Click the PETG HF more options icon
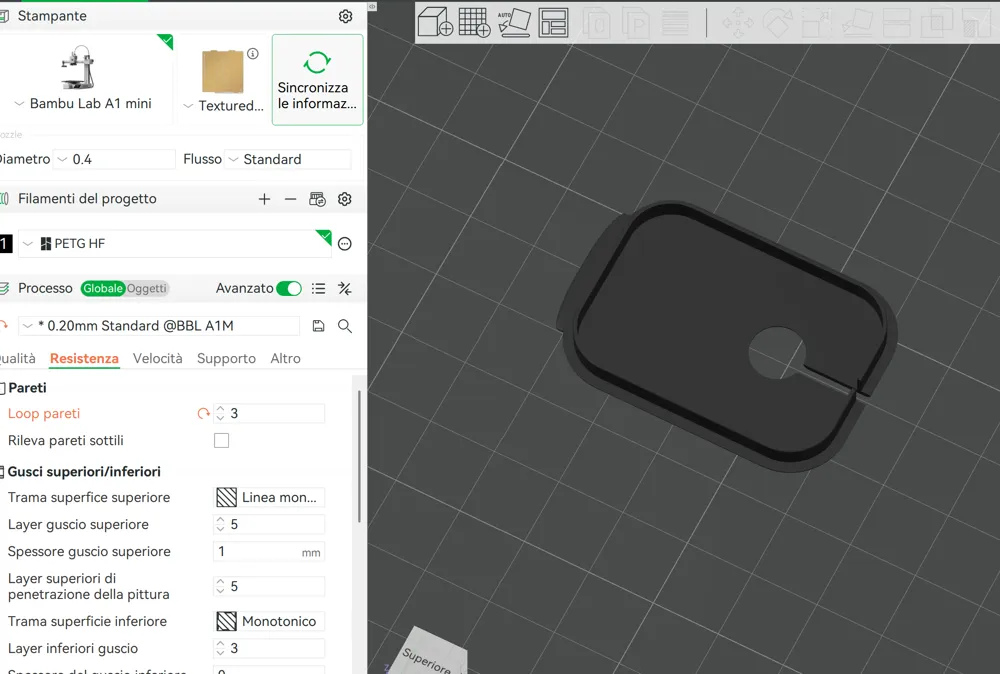Image resolution: width=1000 pixels, height=674 pixels. click(x=344, y=244)
